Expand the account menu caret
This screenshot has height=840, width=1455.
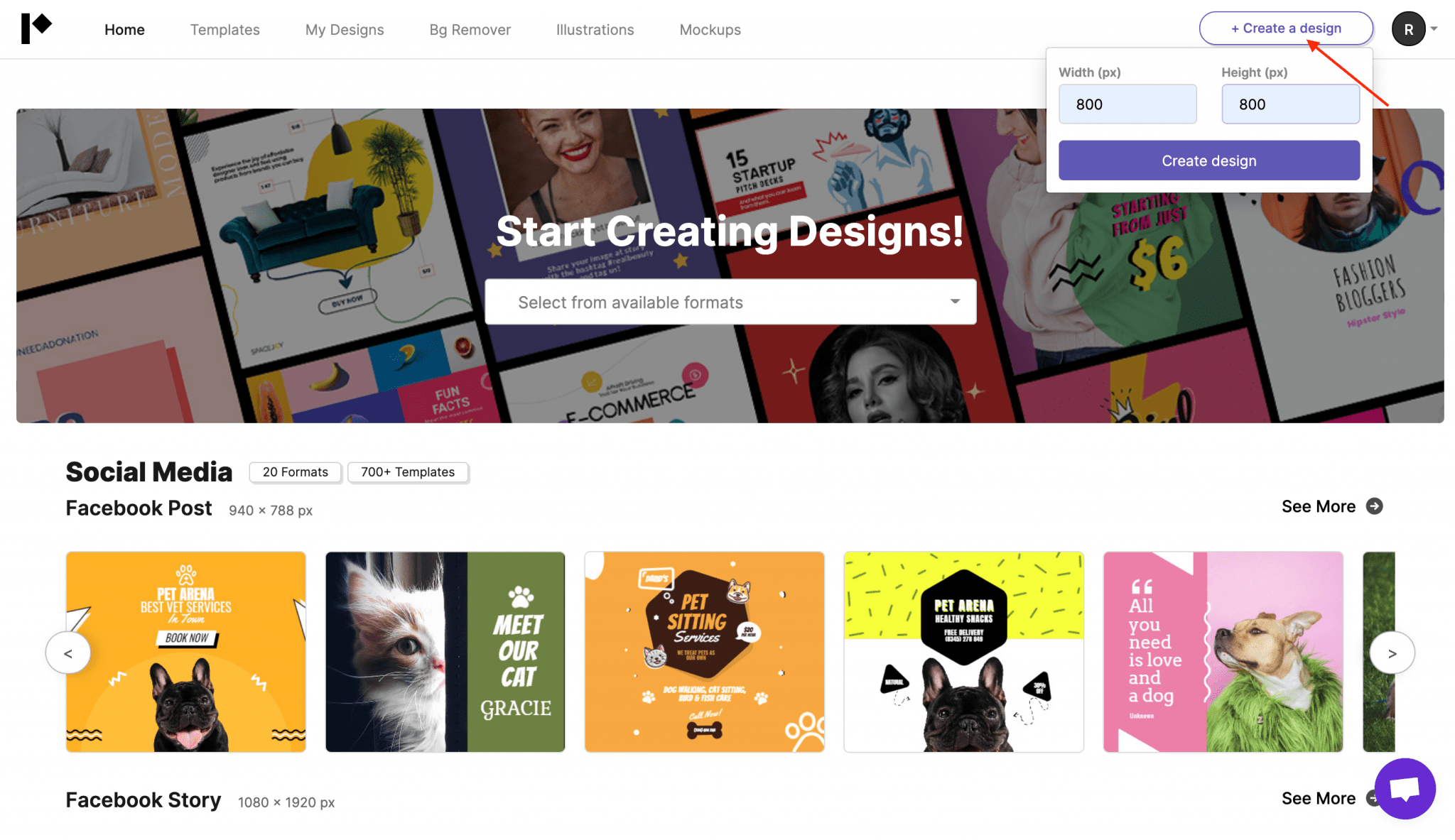coord(1434,29)
